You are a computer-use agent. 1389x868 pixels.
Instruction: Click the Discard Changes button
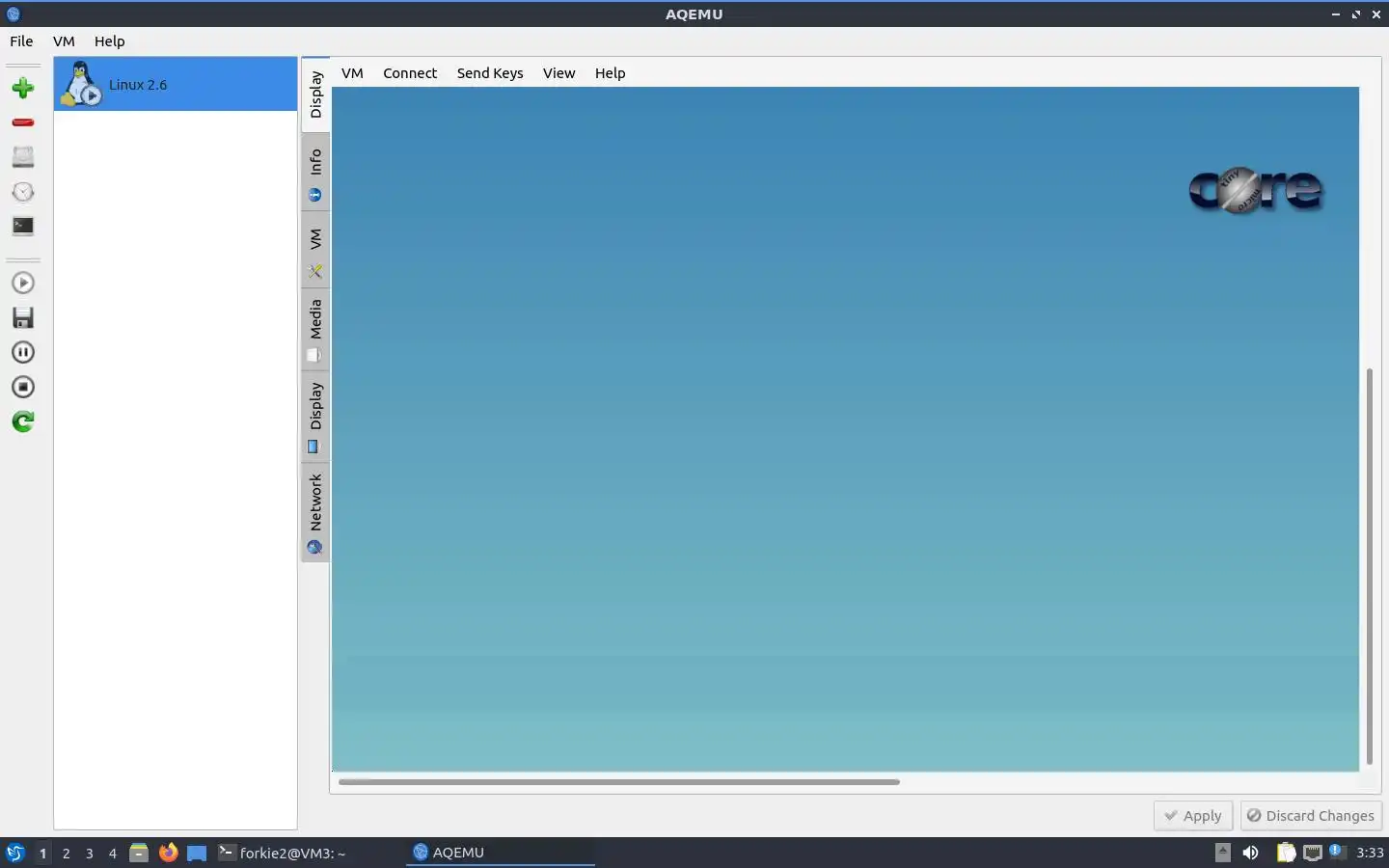click(1311, 816)
